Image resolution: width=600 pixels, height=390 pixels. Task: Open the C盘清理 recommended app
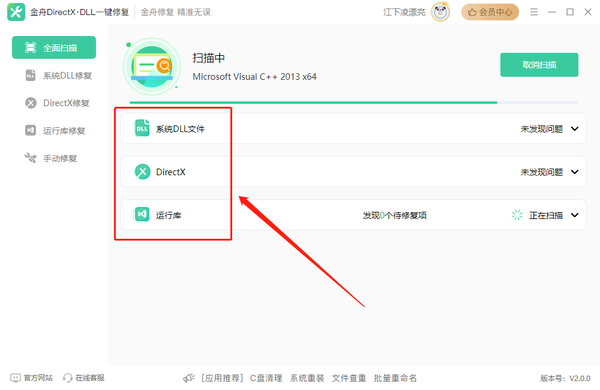[266, 378]
